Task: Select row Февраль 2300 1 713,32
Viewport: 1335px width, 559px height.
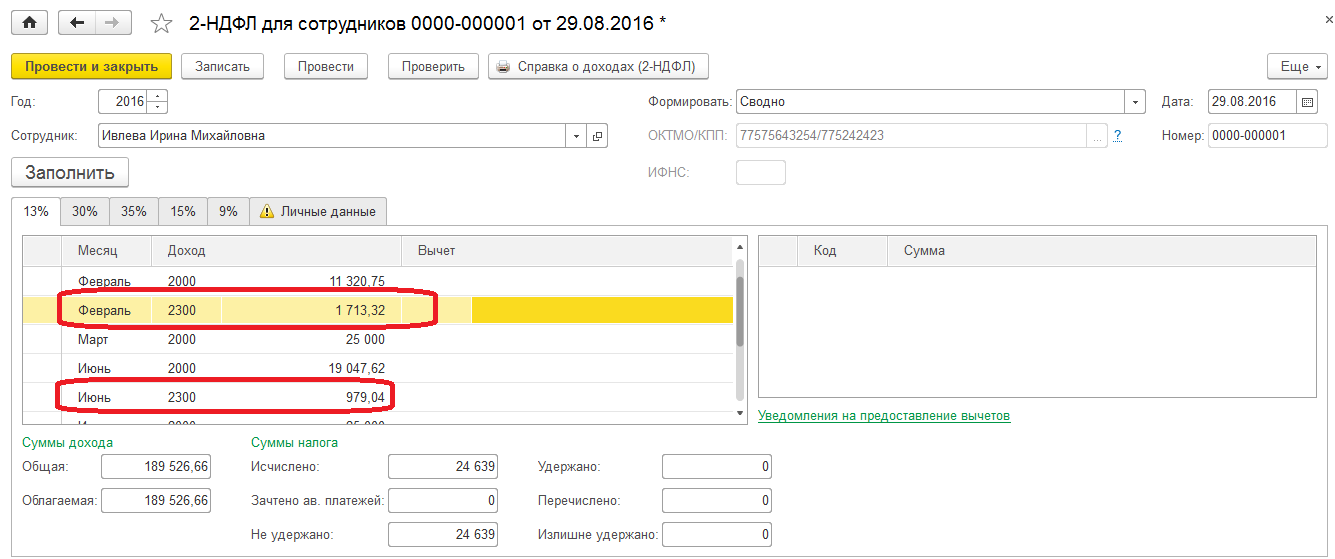Action: 378,310
